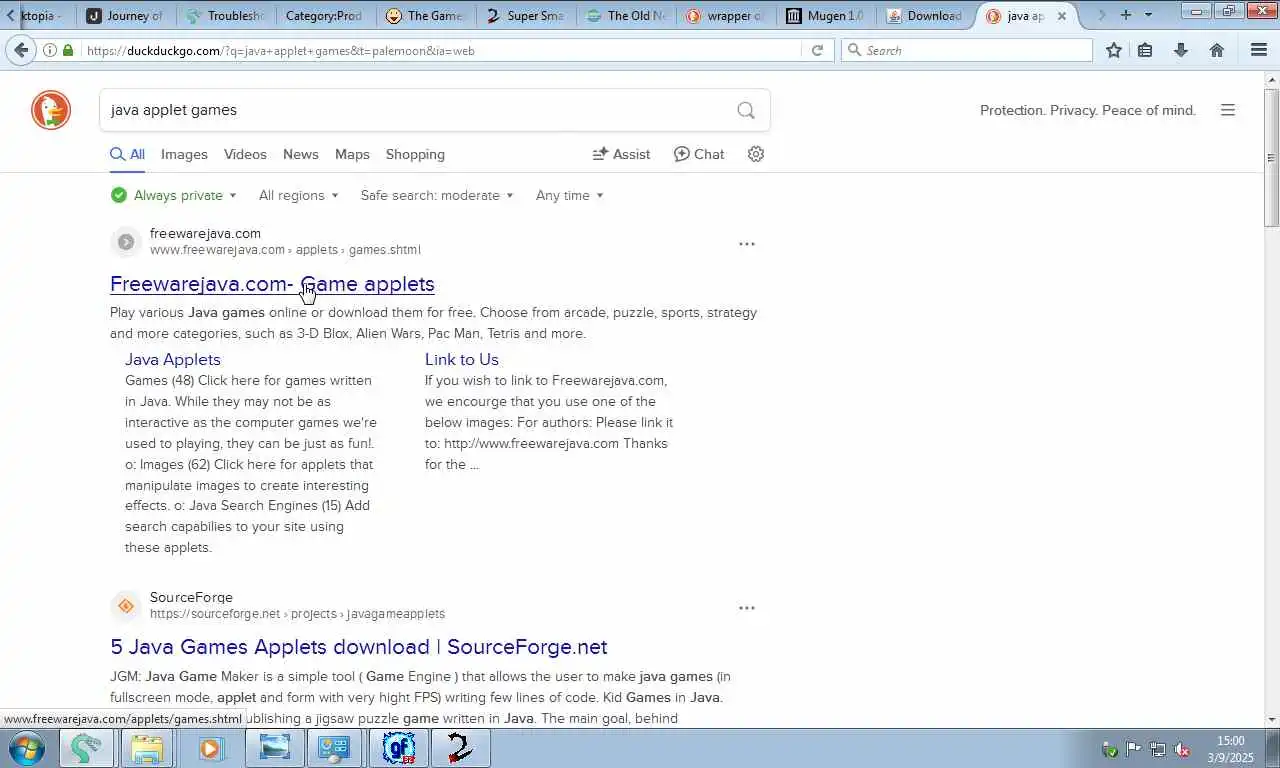The height and width of the screenshot is (768, 1280).
Task: Switch to Shopping search tab
Action: pos(415,154)
